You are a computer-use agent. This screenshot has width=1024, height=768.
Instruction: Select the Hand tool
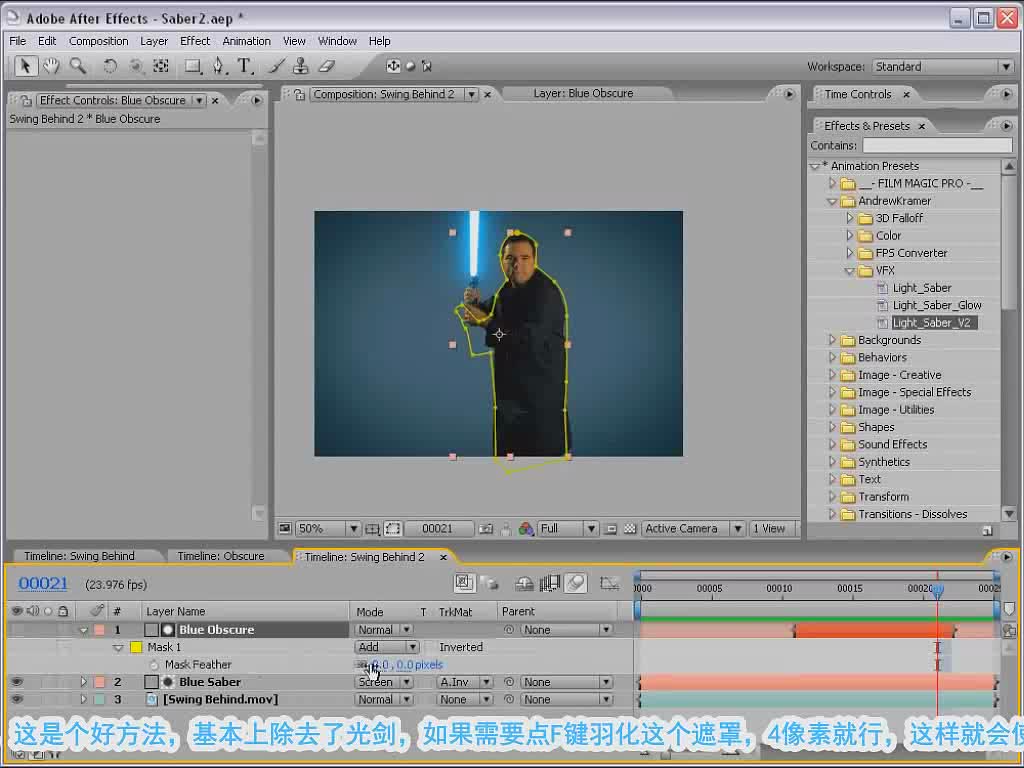coord(51,66)
